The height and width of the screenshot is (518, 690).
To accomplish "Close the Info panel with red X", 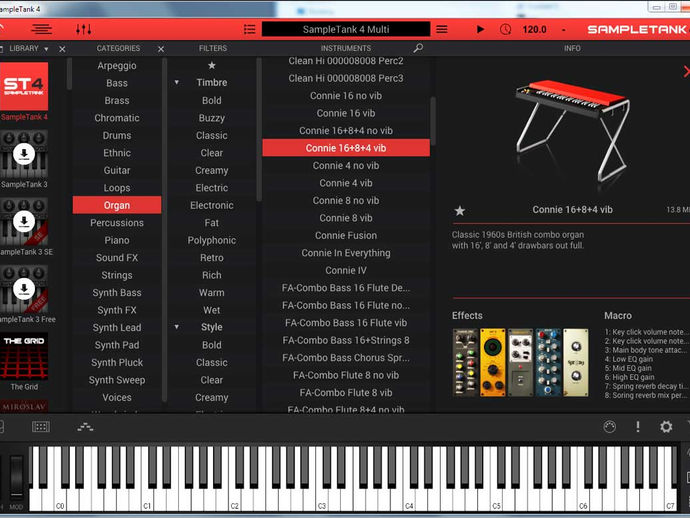I will (x=686, y=71).
